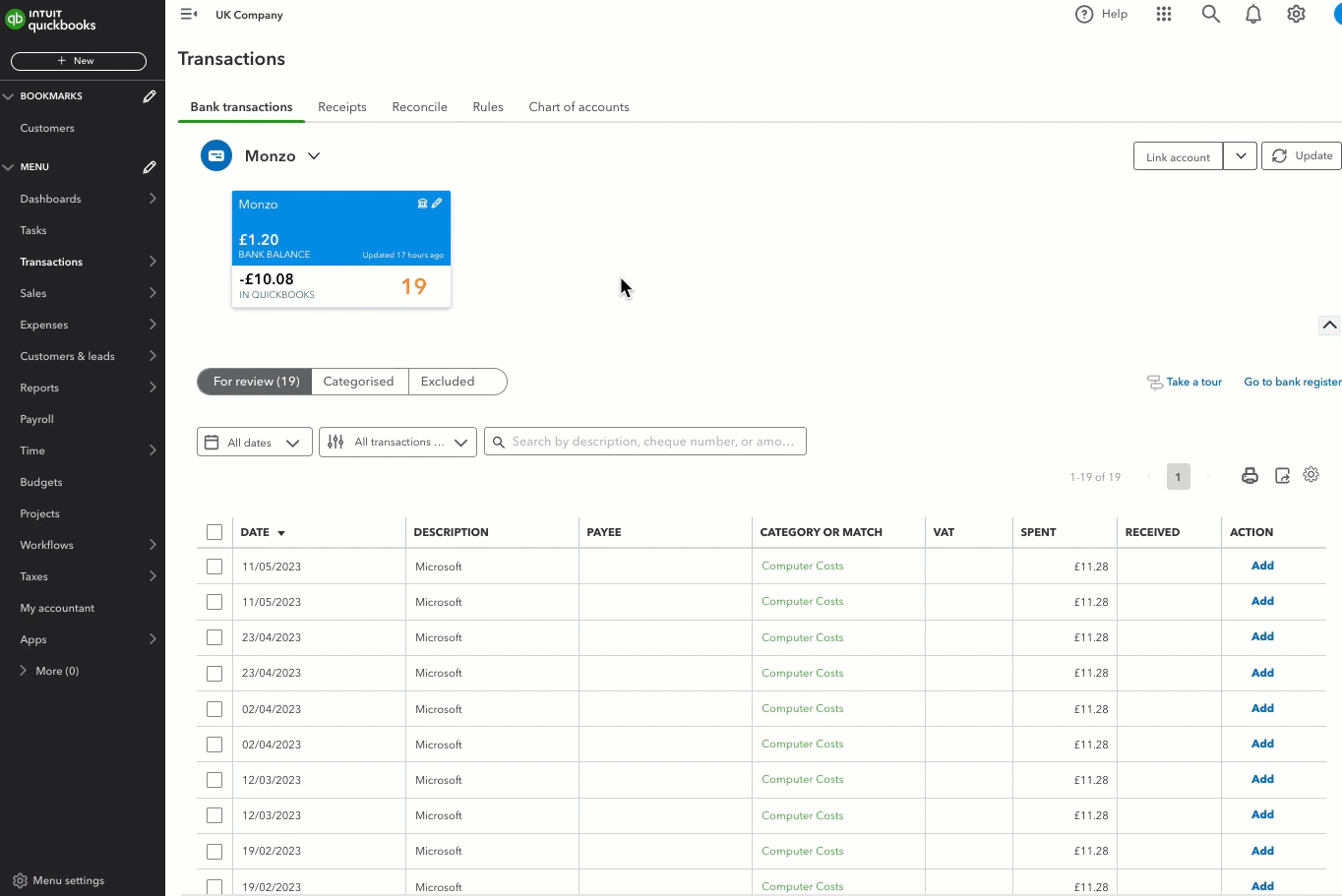Viewport: 1342px width, 896px height.
Task: Open Go to bank register link
Action: pyautogui.click(x=1293, y=383)
